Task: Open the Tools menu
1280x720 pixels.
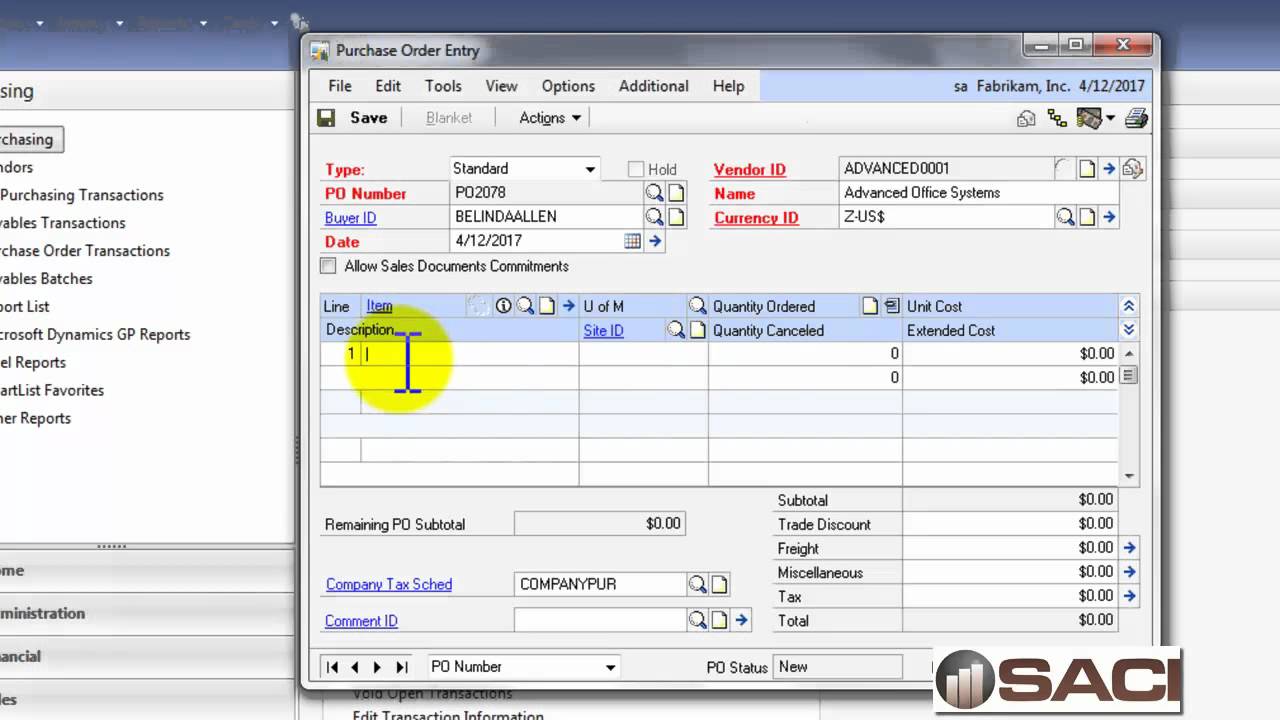Action: 443,86
